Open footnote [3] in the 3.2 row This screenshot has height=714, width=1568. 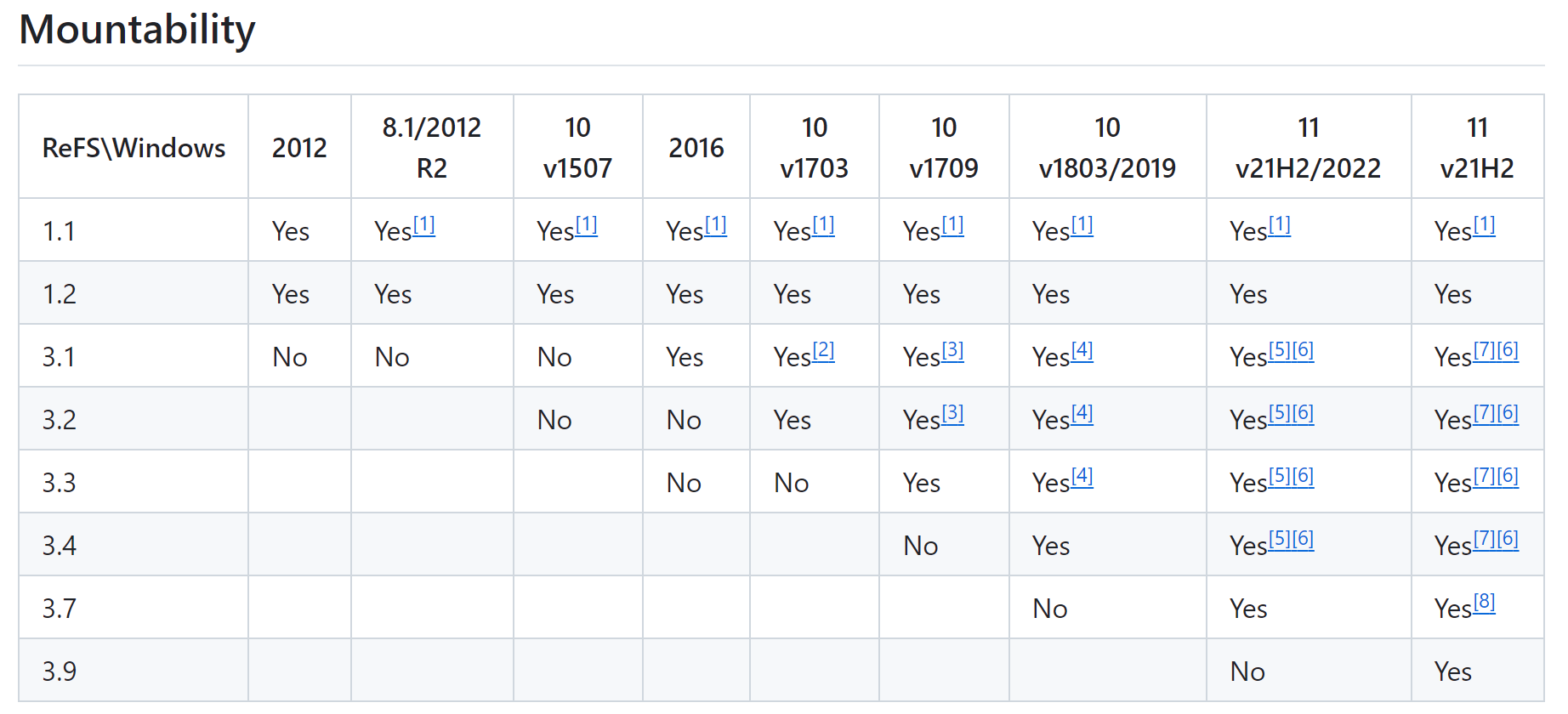coord(952,413)
